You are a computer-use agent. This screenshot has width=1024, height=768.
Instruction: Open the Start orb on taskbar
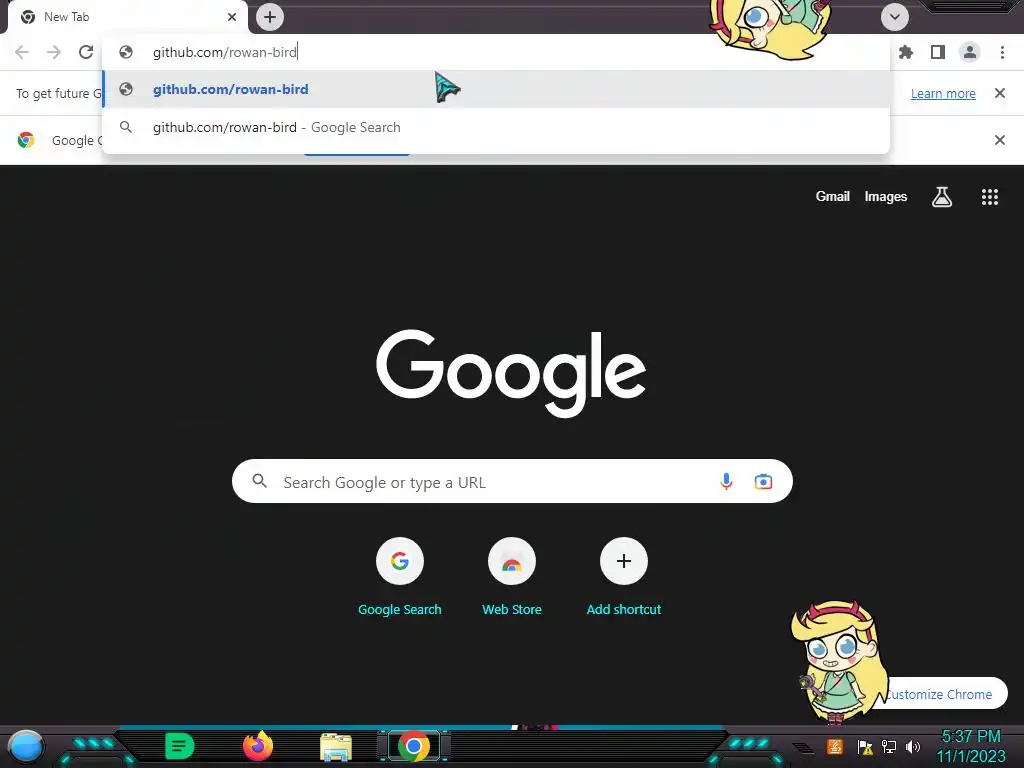pos(26,746)
